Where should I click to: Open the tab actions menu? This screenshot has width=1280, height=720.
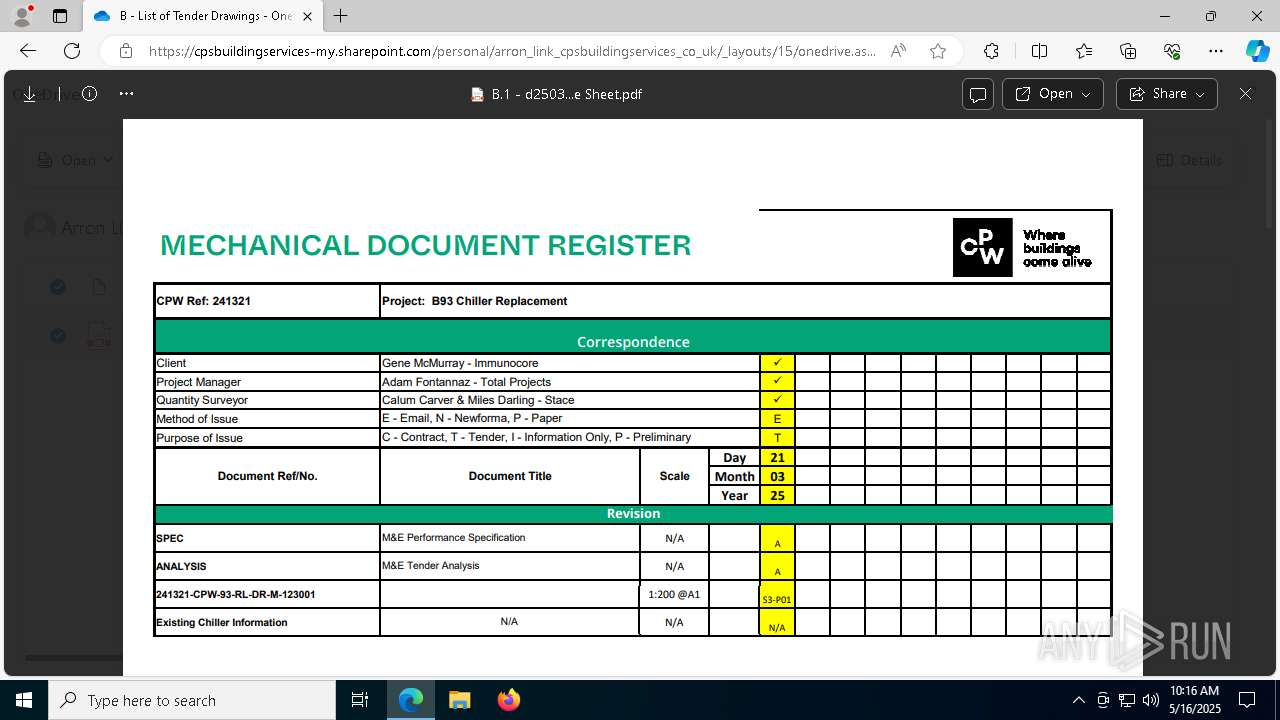click(60, 16)
